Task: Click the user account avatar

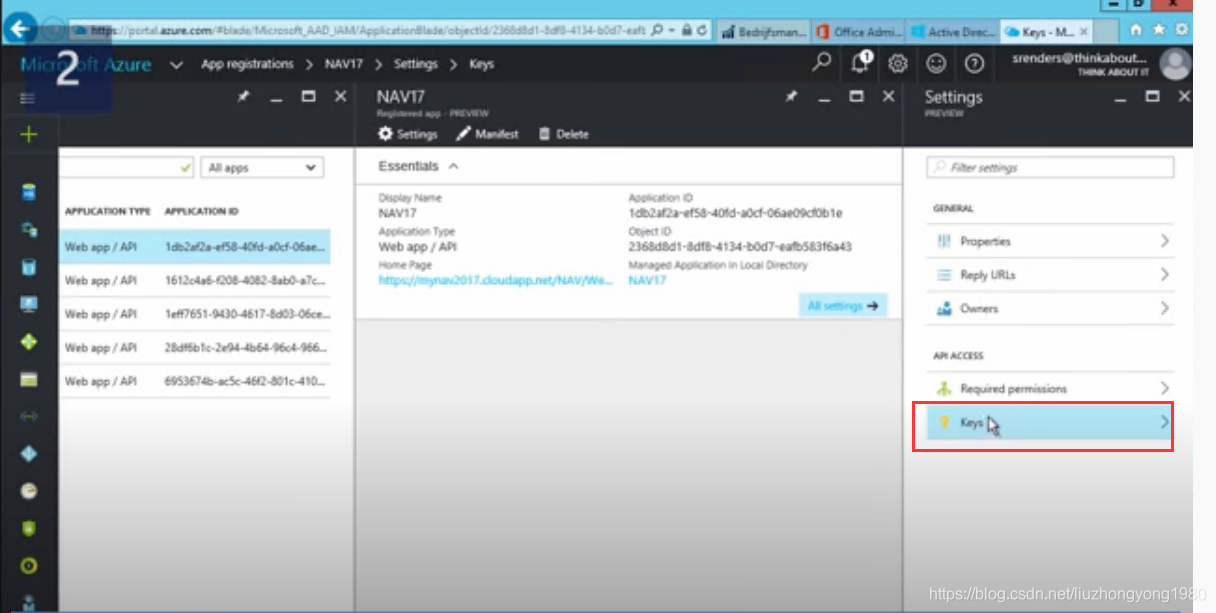Action: tap(1175, 64)
